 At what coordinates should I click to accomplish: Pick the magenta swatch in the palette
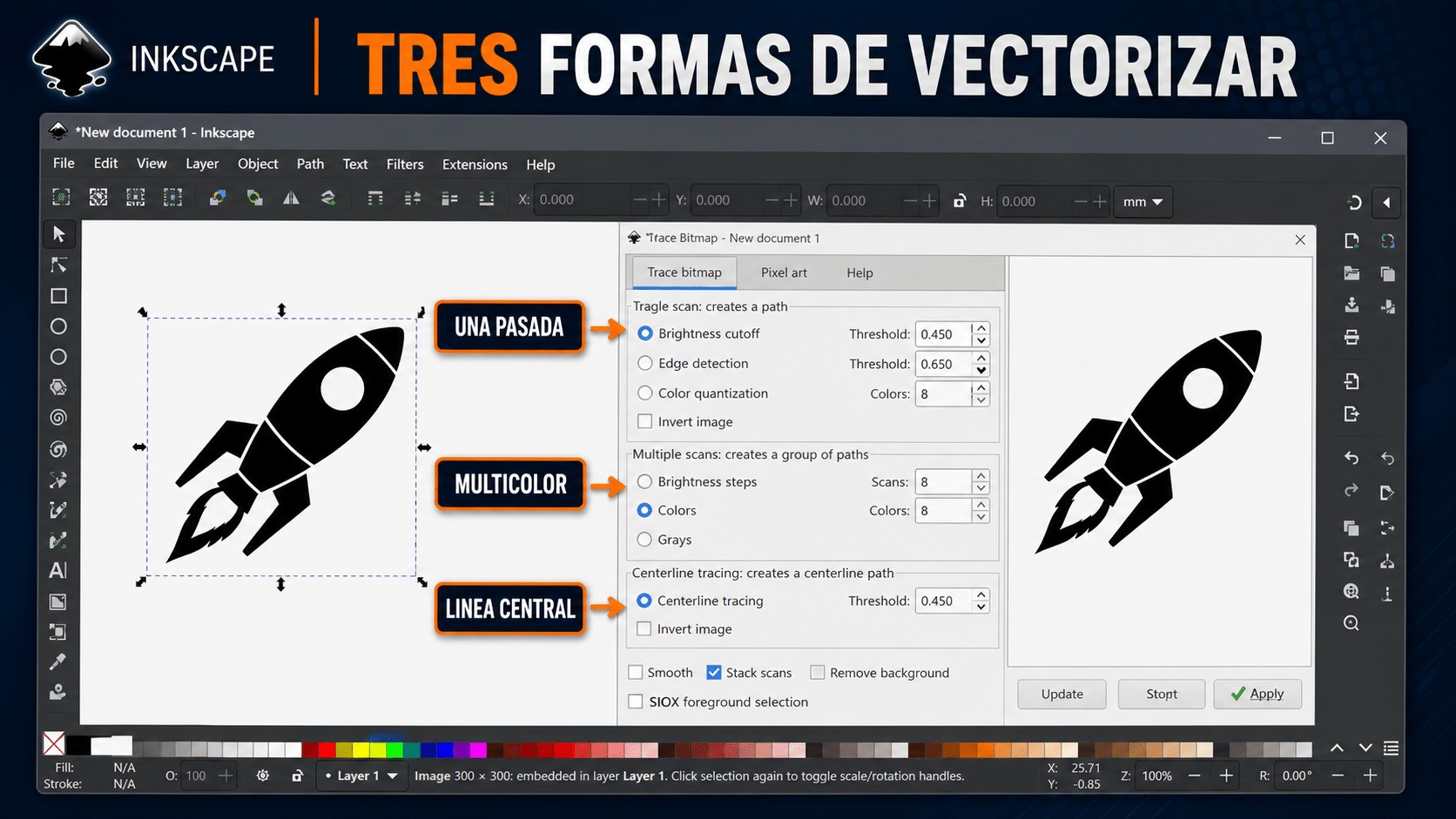pyautogui.click(x=478, y=749)
